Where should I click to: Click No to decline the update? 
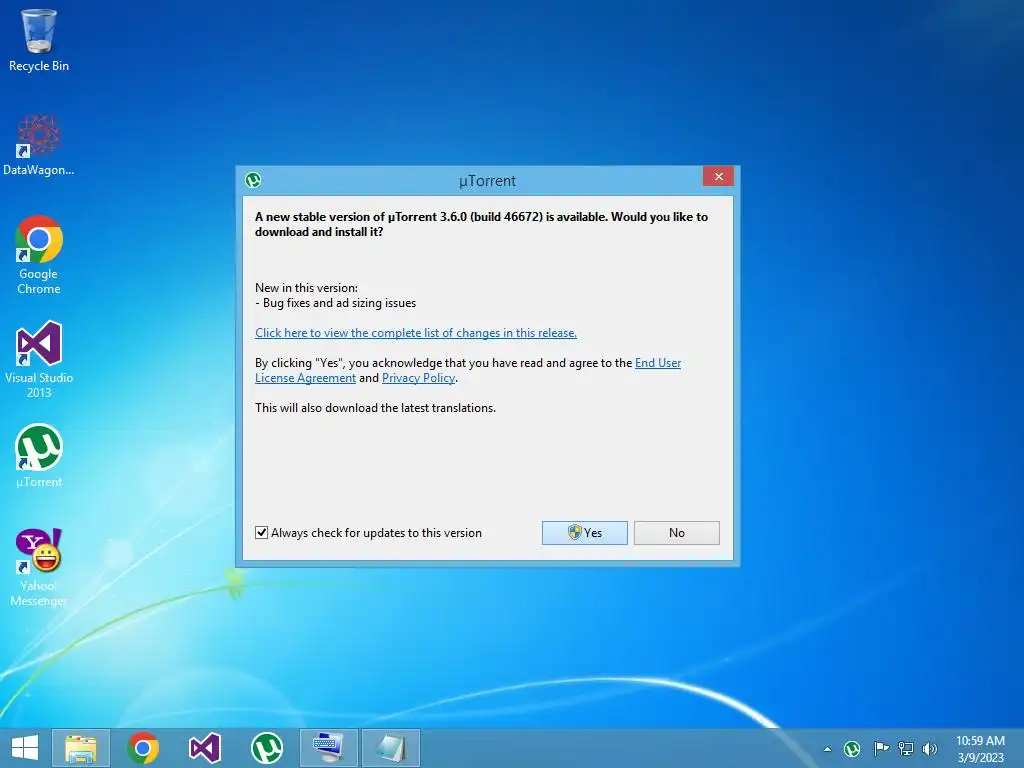pos(677,533)
